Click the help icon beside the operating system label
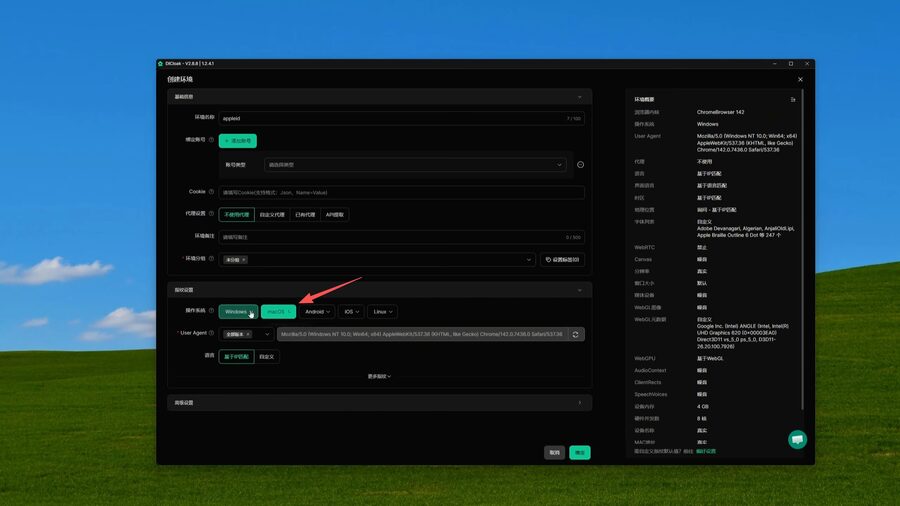 click(x=211, y=310)
